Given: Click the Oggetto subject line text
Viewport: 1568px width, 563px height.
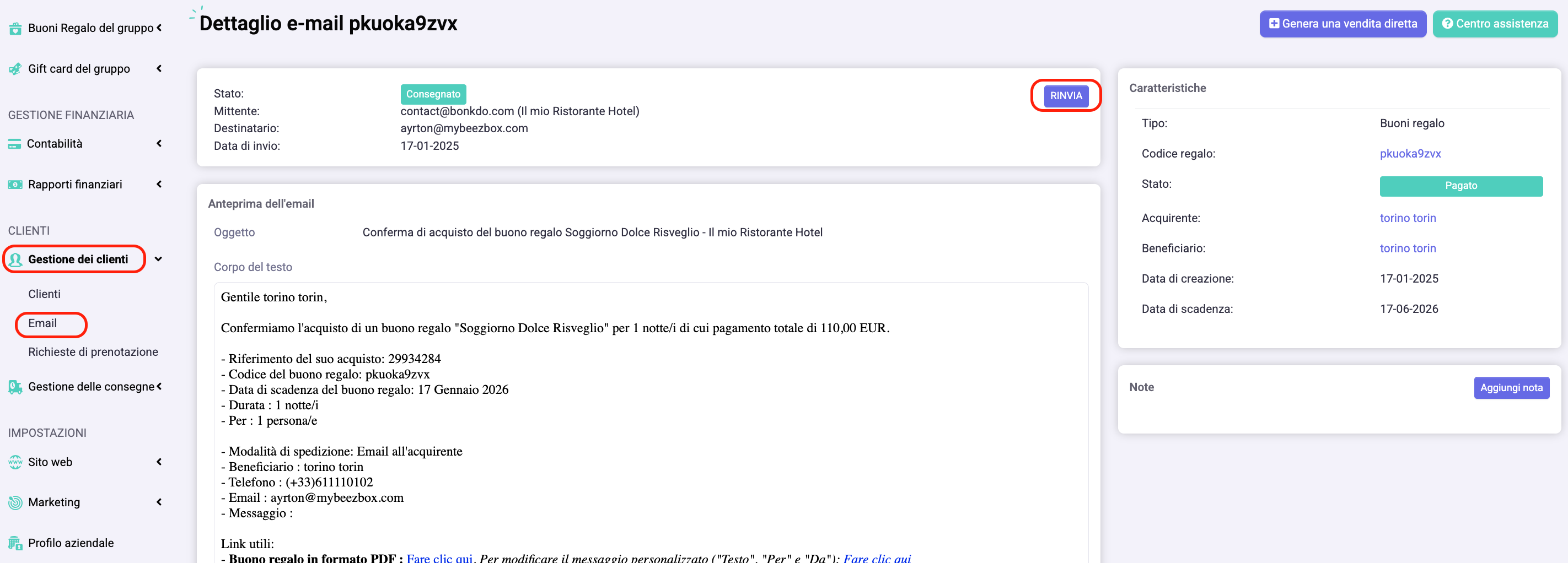Looking at the screenshot, I should point(592,233).
